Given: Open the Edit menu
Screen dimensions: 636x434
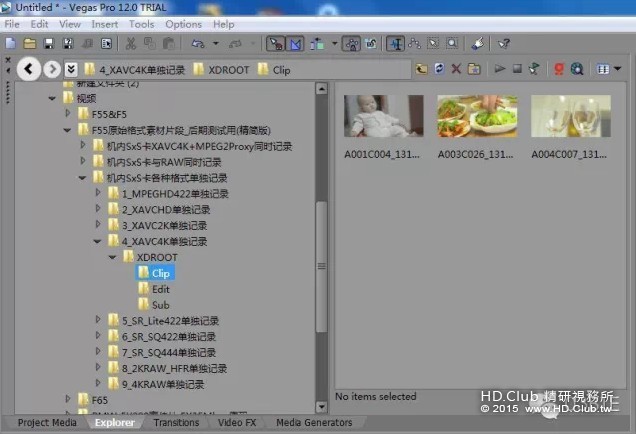Looking at the screenshot, I should (39, 24).
